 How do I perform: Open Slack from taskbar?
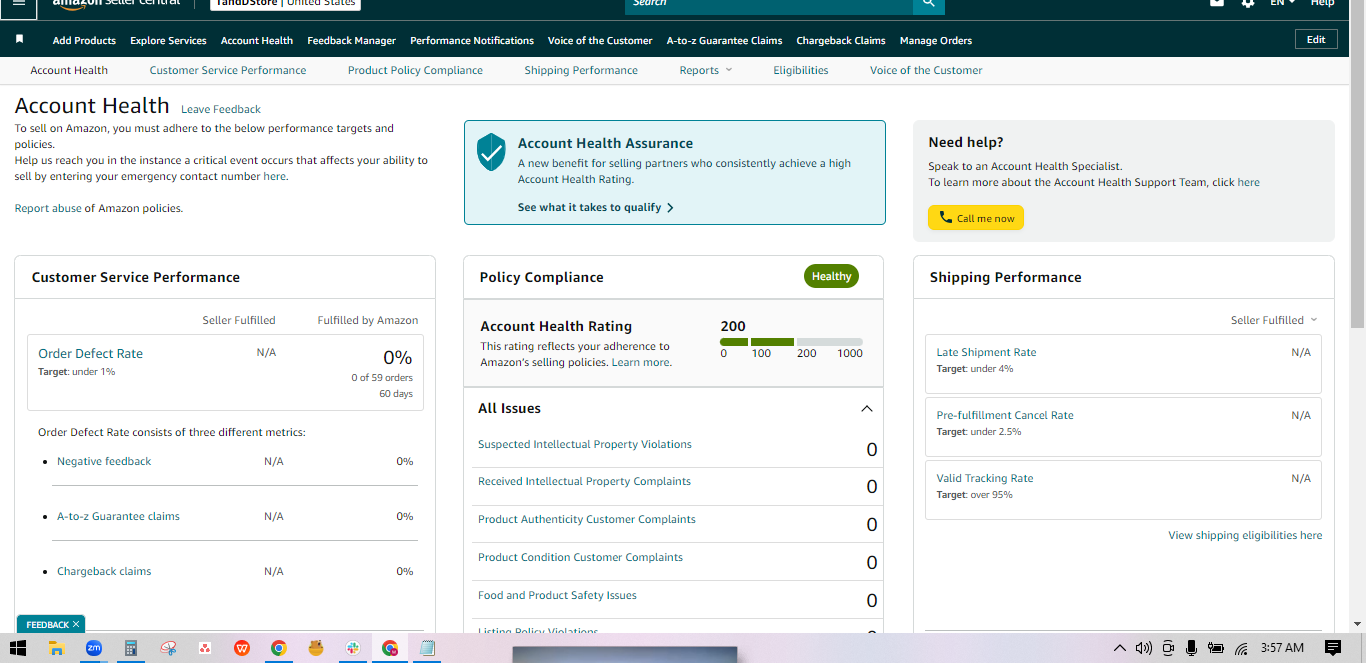coord(353,648)
